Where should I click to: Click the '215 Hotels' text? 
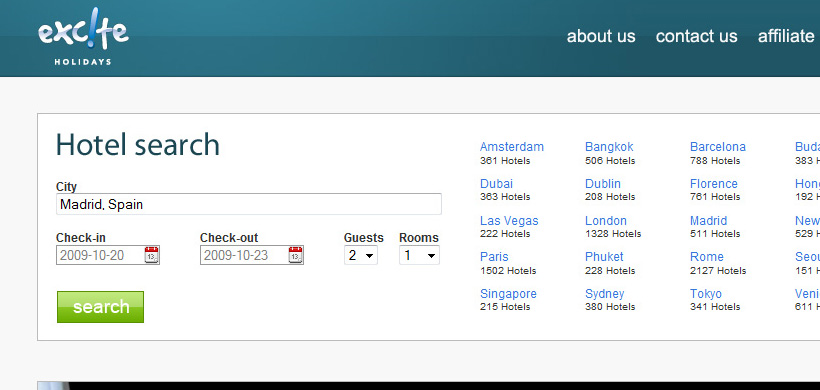pyautogui.click(x=505, y=307)
